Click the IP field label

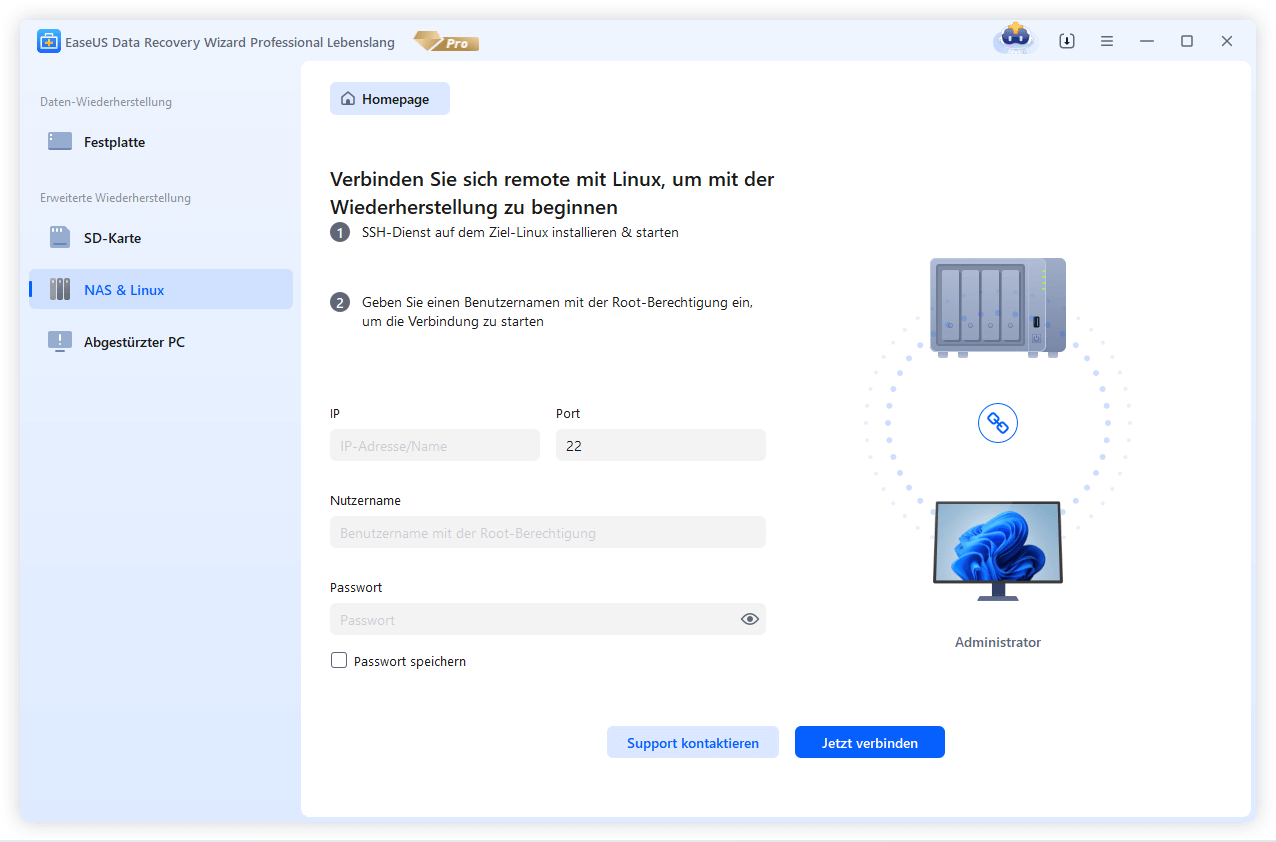(335, 413)
